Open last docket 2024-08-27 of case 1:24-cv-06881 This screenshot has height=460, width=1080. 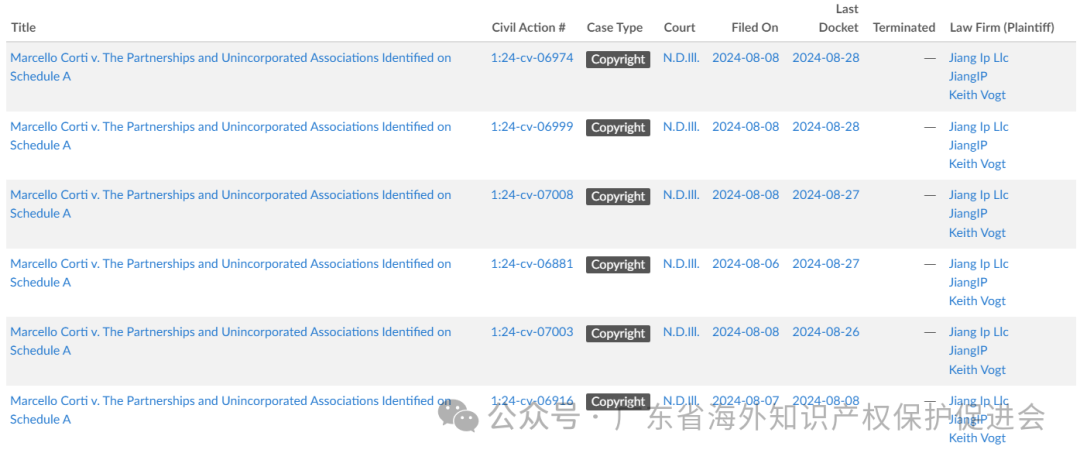click(x=826, y=264)
